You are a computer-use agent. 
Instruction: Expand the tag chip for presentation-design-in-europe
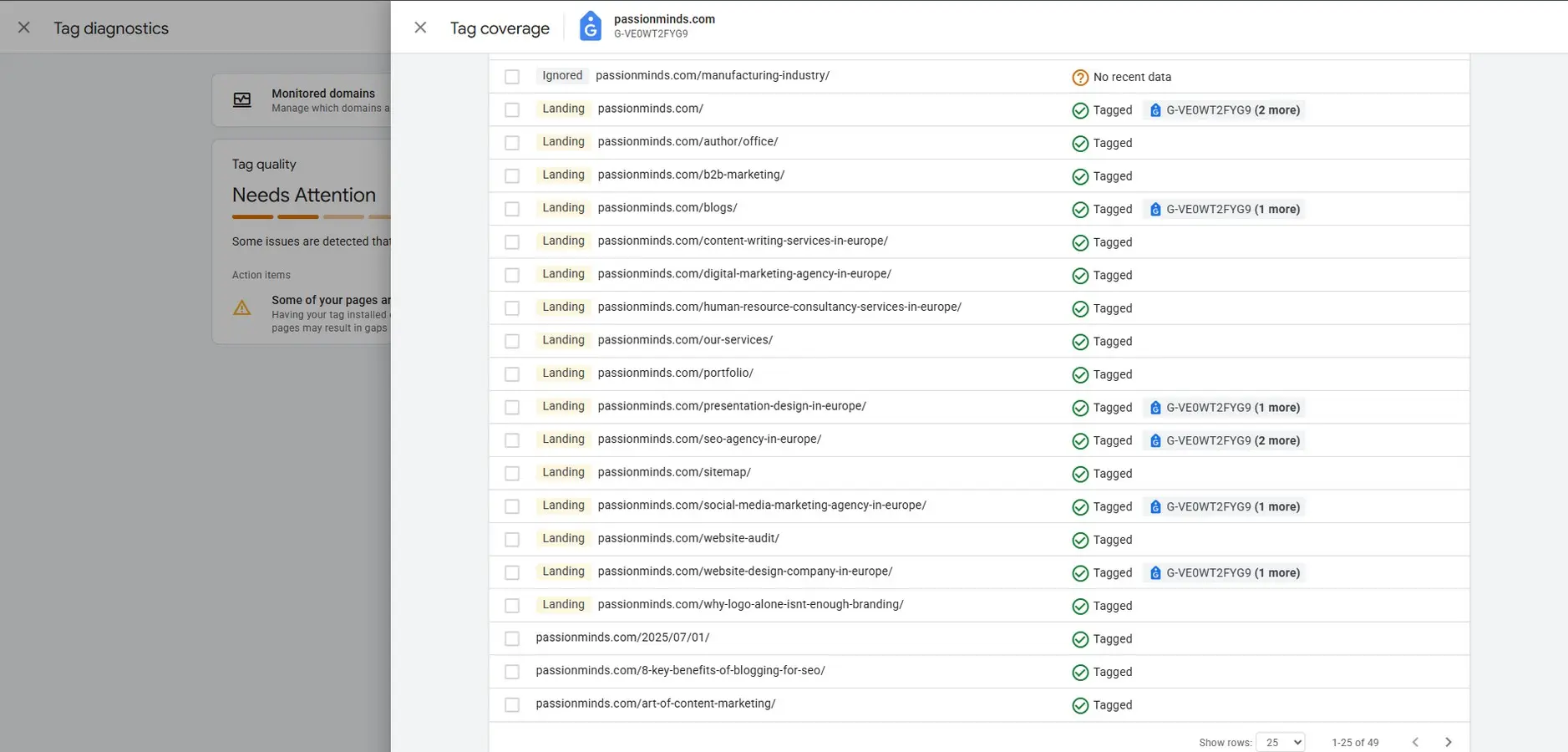[x=1224, y=408]
